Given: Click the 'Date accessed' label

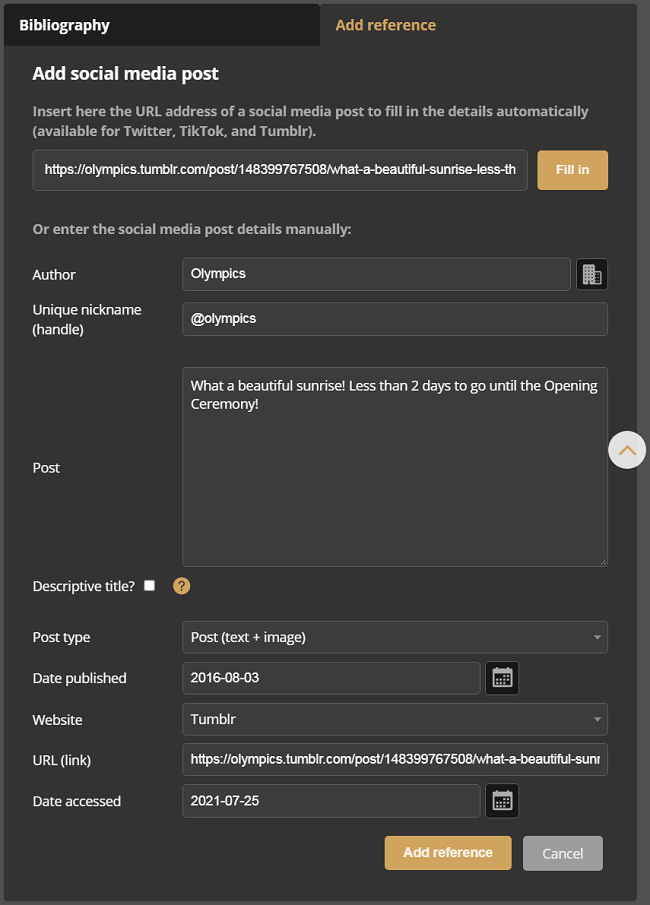Looking at the screenshot, I should point(77,801).
